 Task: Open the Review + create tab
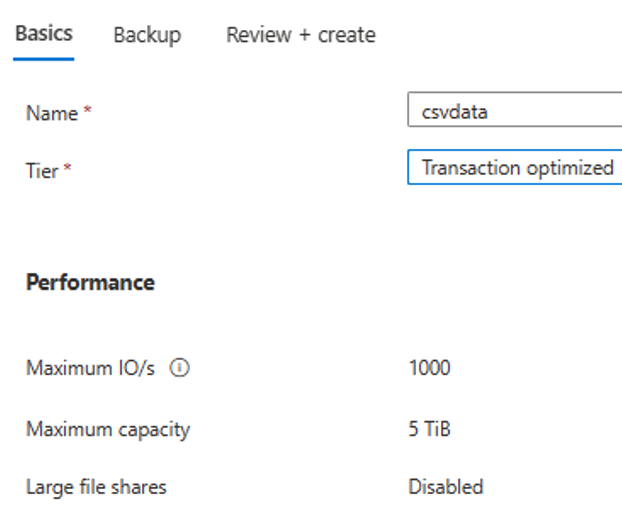pos(301,35)
